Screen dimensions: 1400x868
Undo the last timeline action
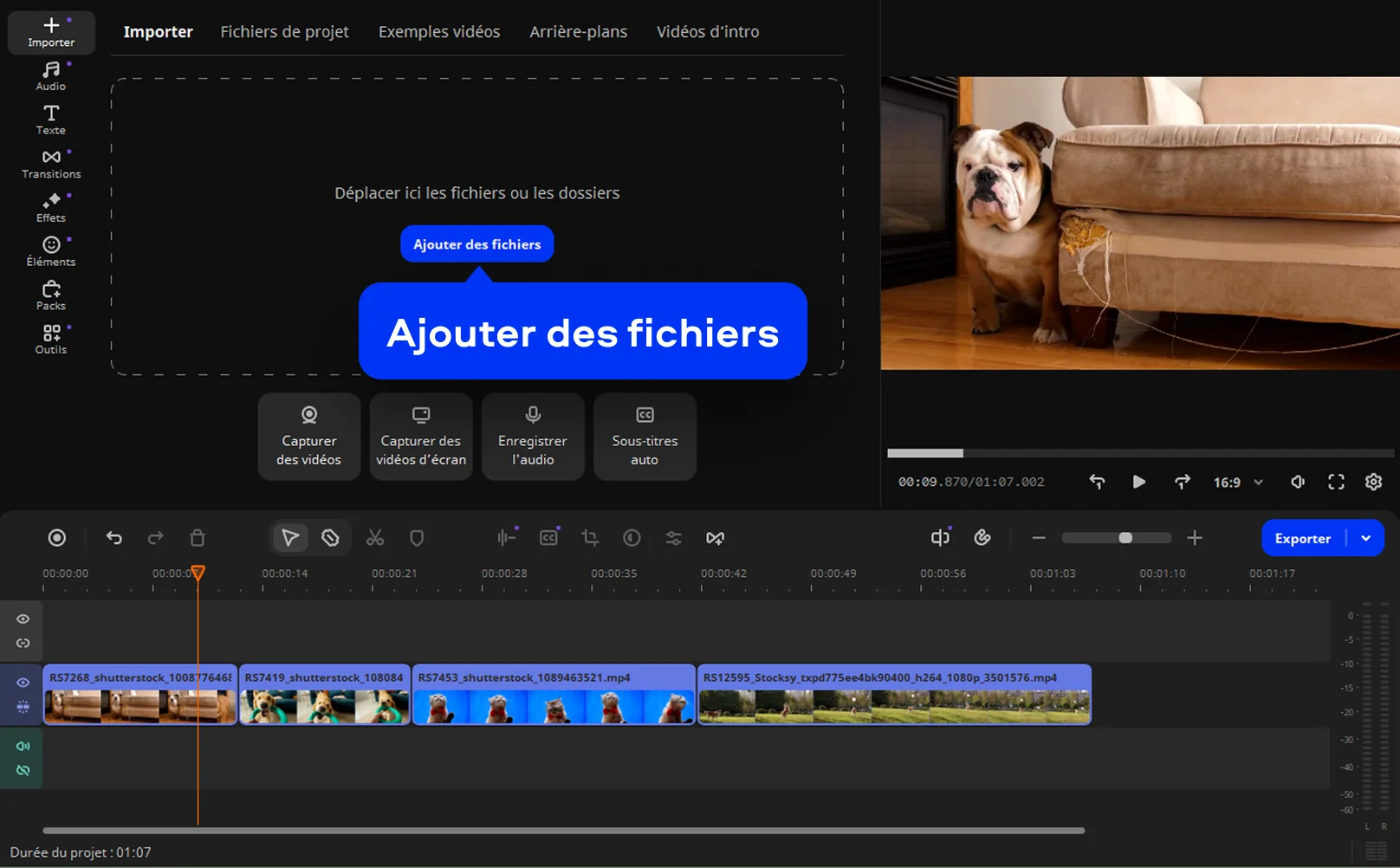[113, 538]
